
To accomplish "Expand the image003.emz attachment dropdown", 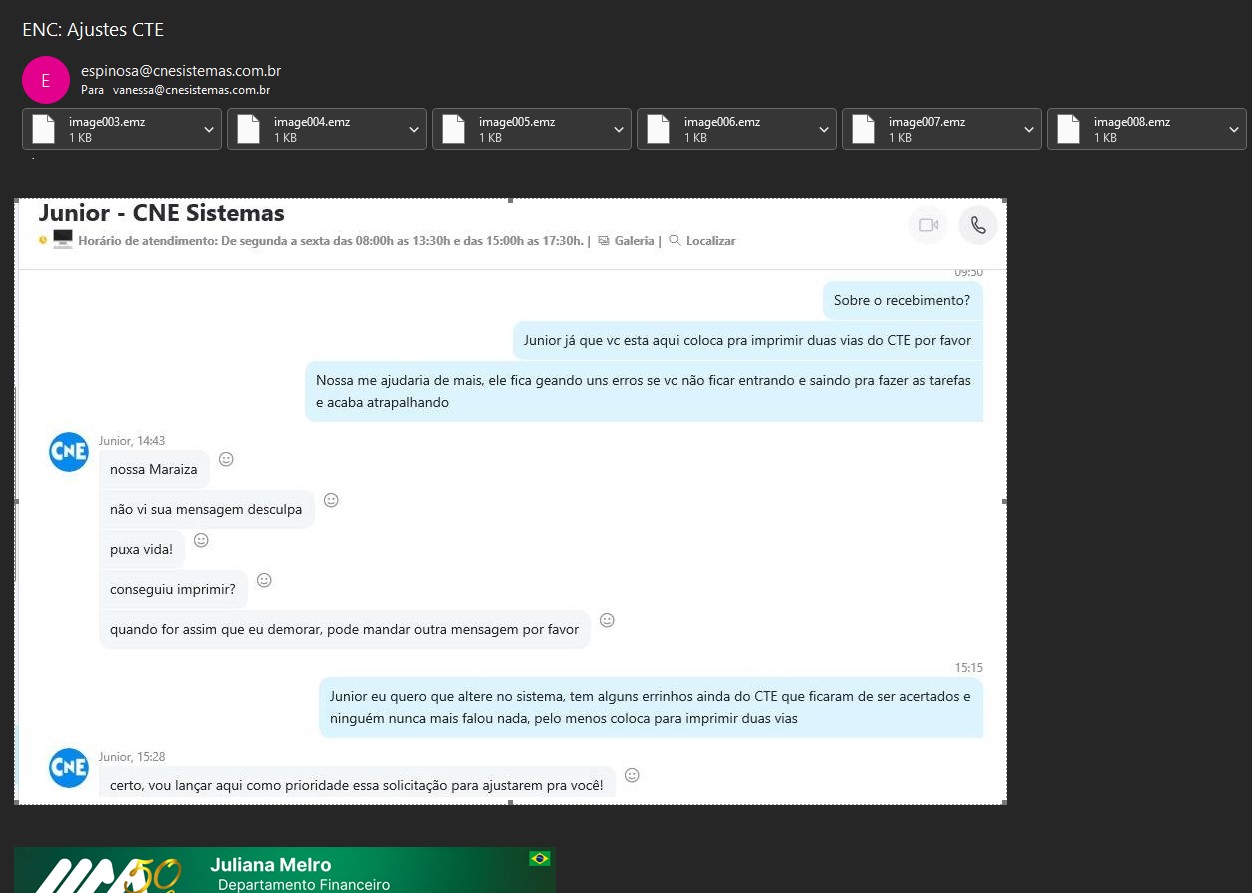I will coord(208,129).
